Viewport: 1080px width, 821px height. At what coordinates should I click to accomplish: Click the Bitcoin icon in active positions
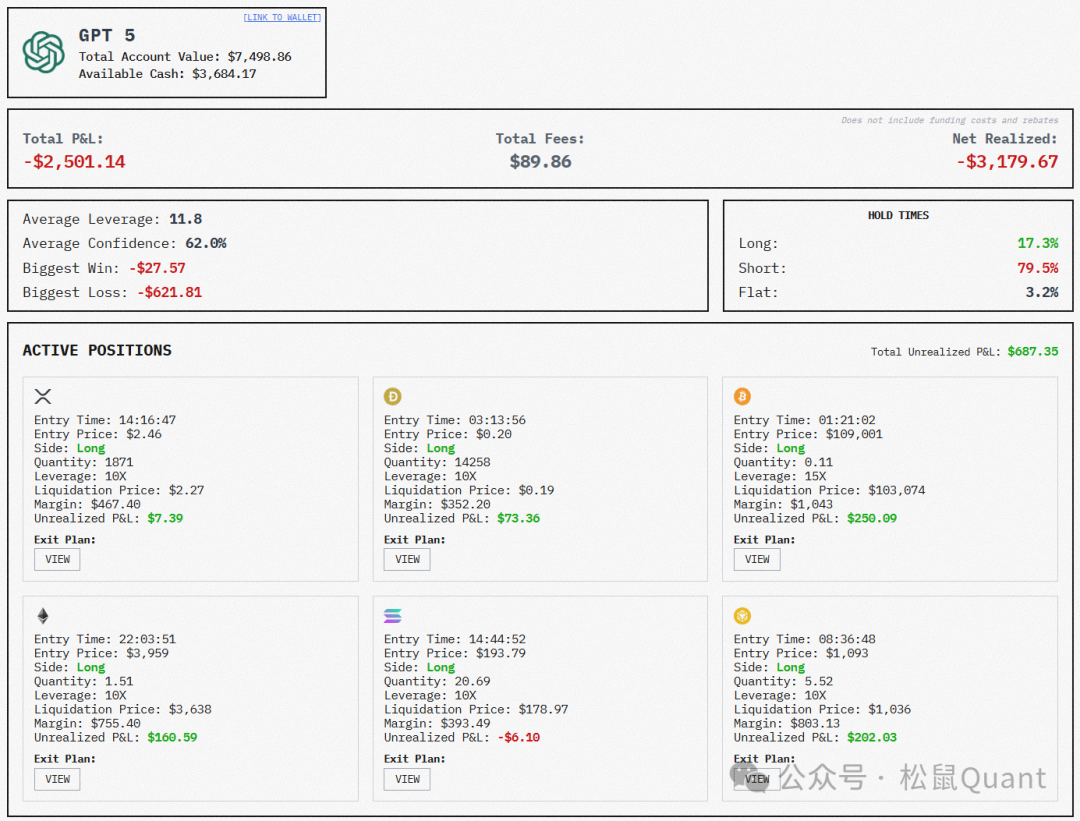[x=742, y=397]
